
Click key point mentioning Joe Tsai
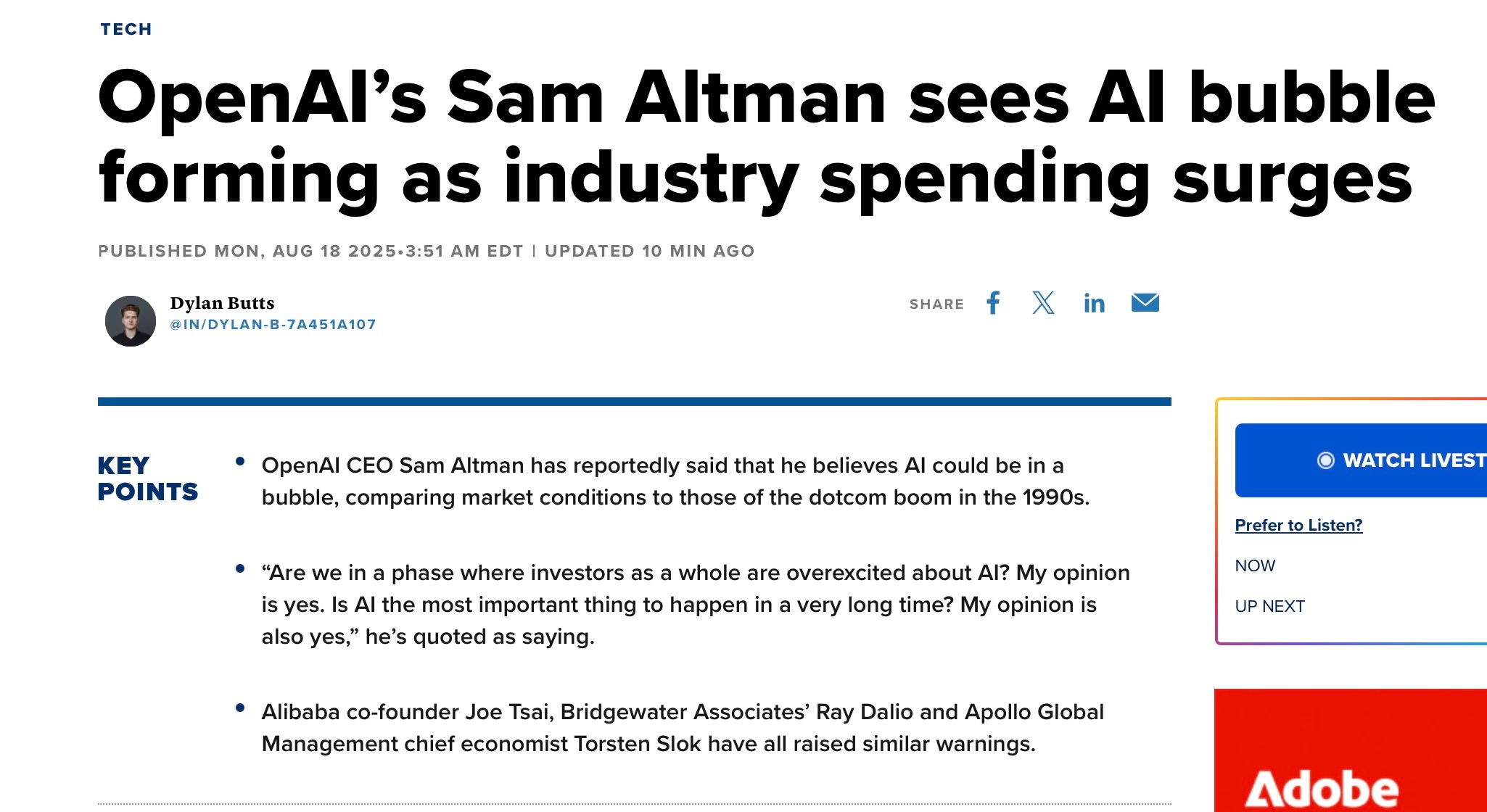[682, 728]
